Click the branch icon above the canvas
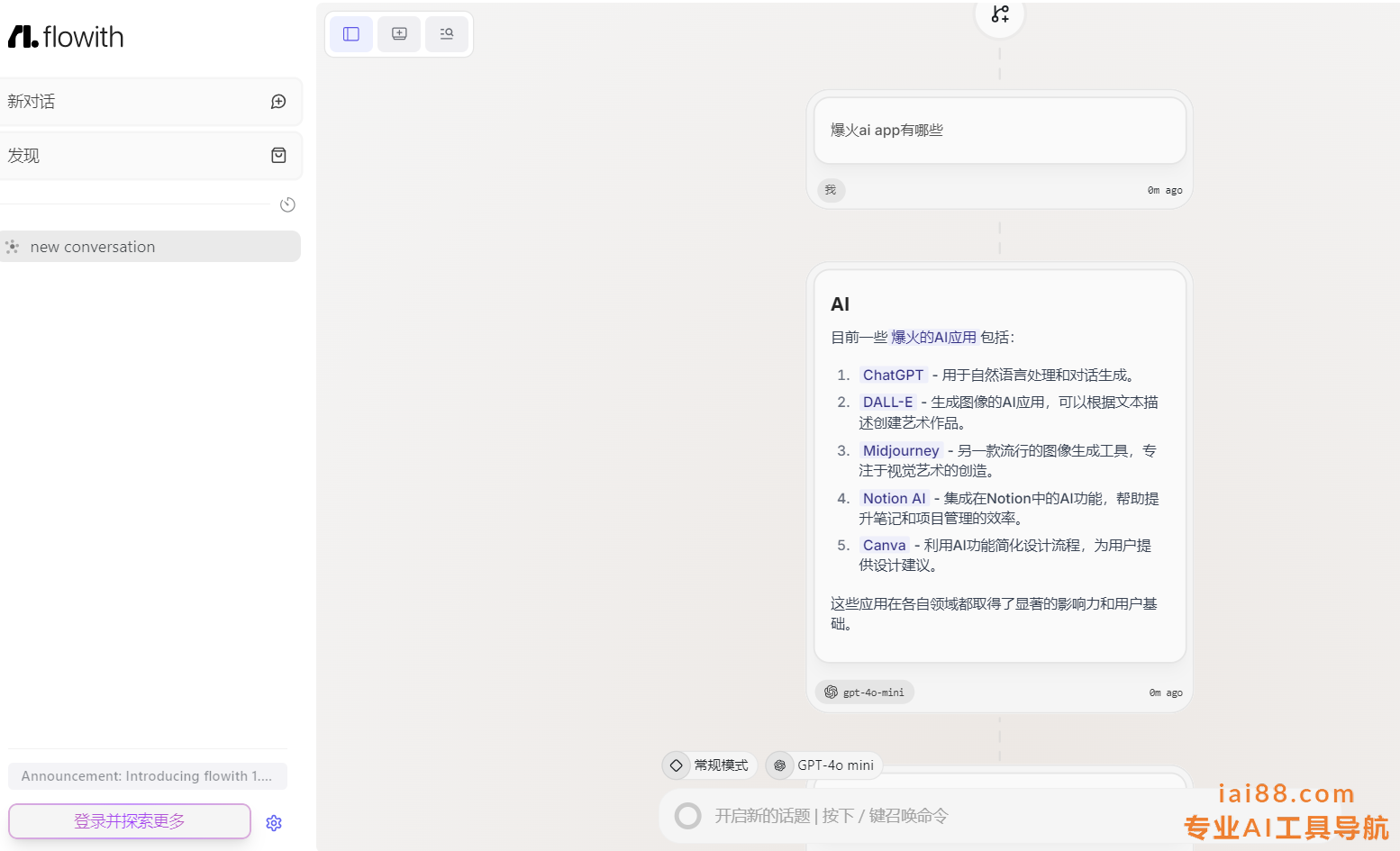This screenshot has width=1400, height=851. [1000, 14]
